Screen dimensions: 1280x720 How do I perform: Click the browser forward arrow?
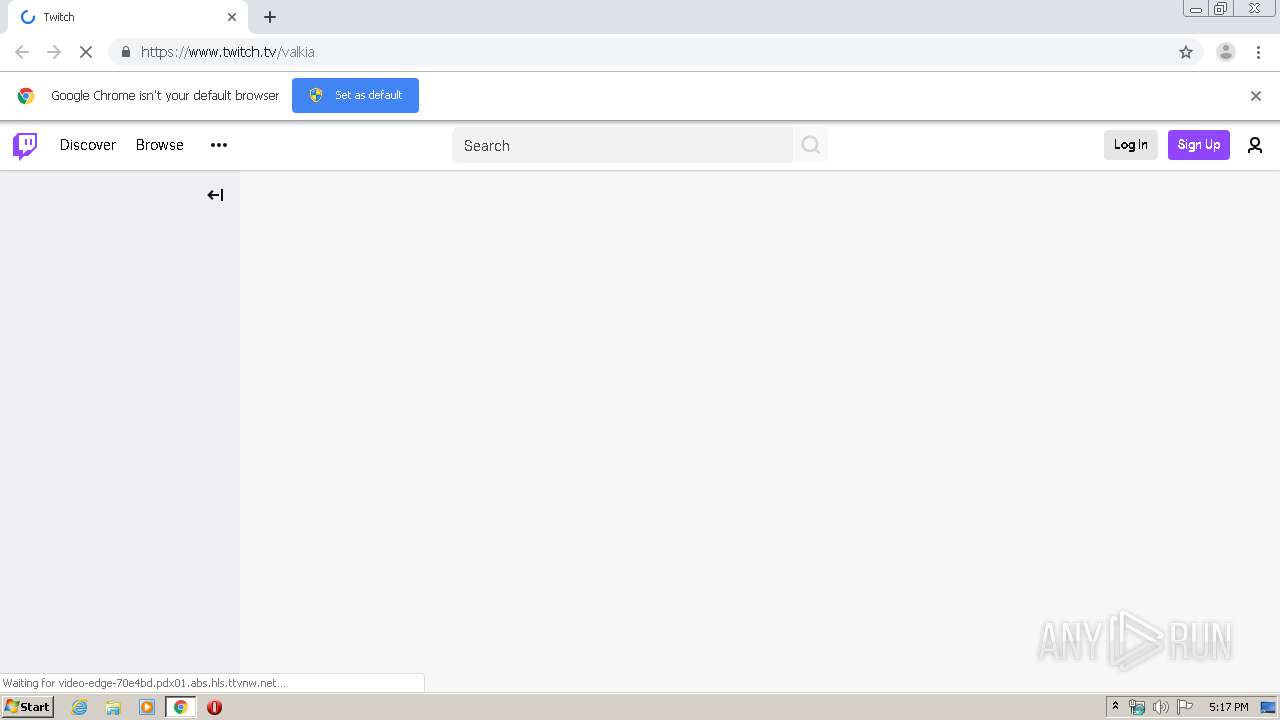54,52
